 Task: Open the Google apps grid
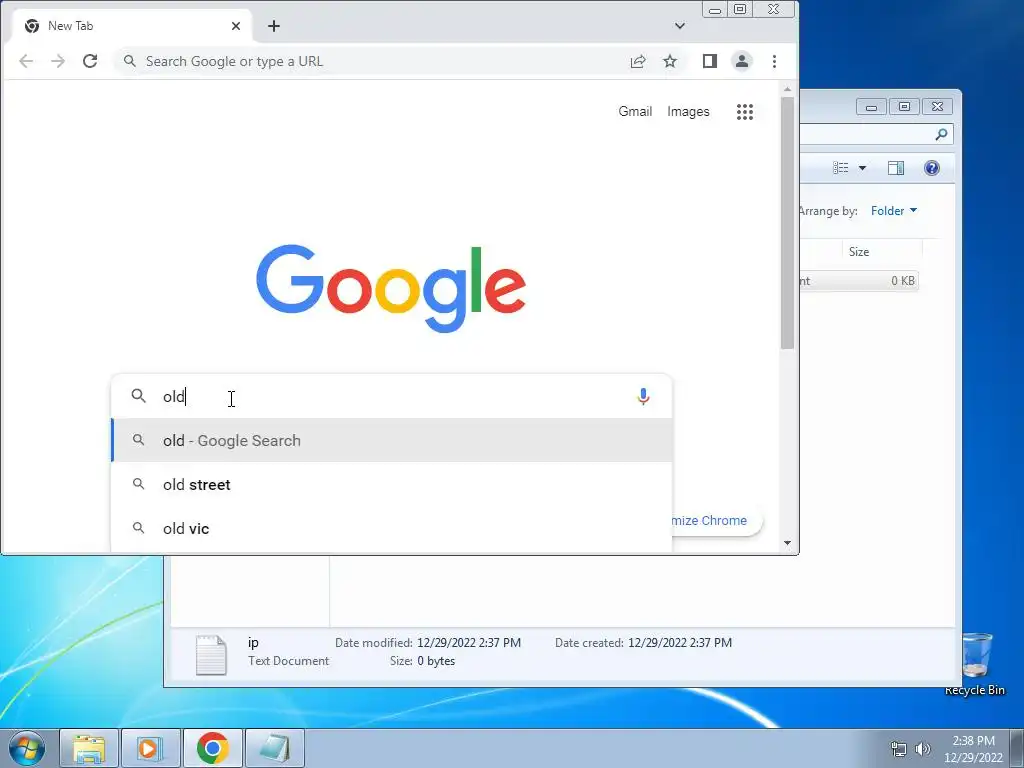[745, 112]
